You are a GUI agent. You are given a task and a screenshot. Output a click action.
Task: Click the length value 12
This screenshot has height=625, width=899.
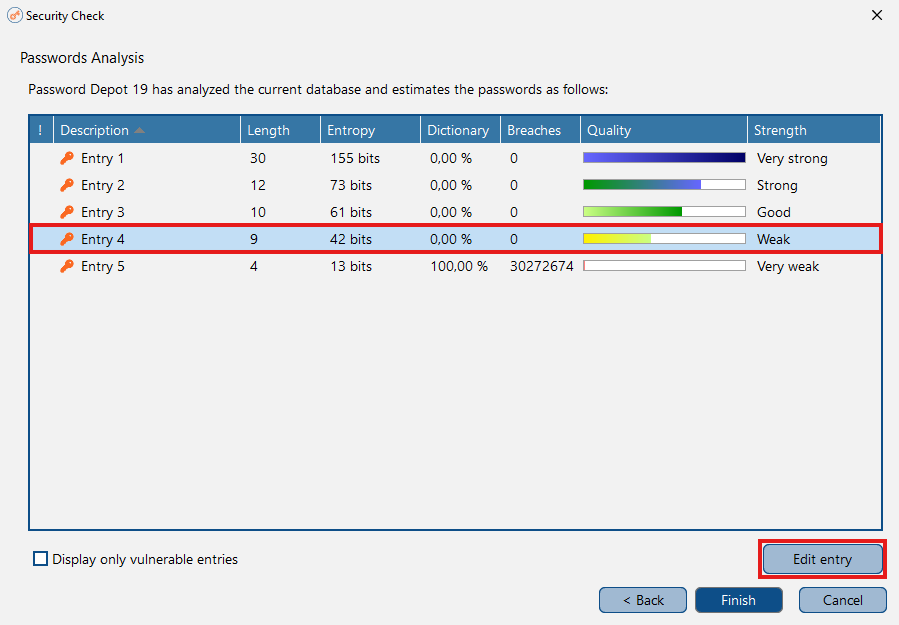pyautogui.click(x=257, y=185)
